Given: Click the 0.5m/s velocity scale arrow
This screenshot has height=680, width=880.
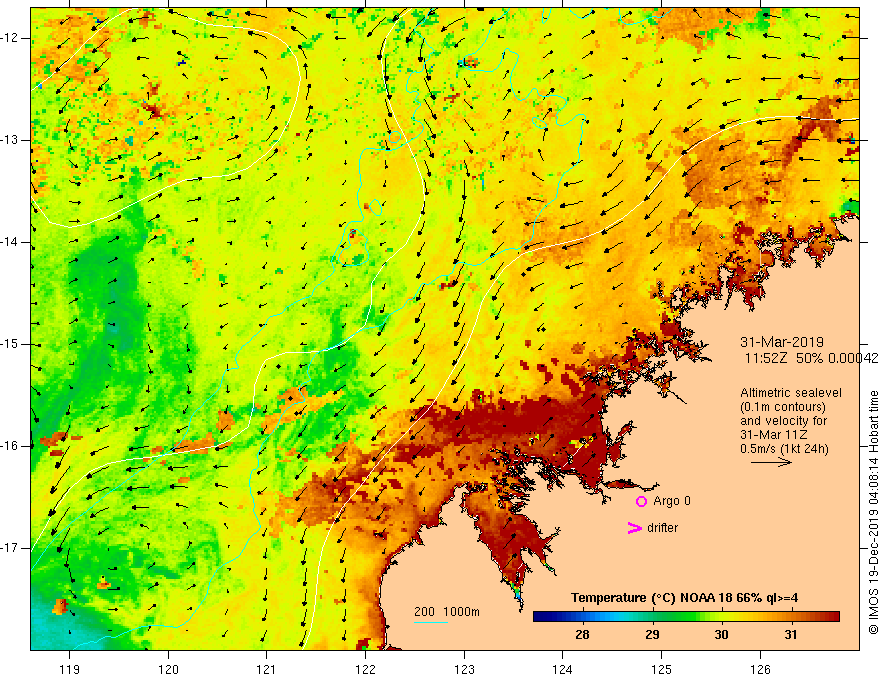Looking at the screenshot, I should click(771, 462).
